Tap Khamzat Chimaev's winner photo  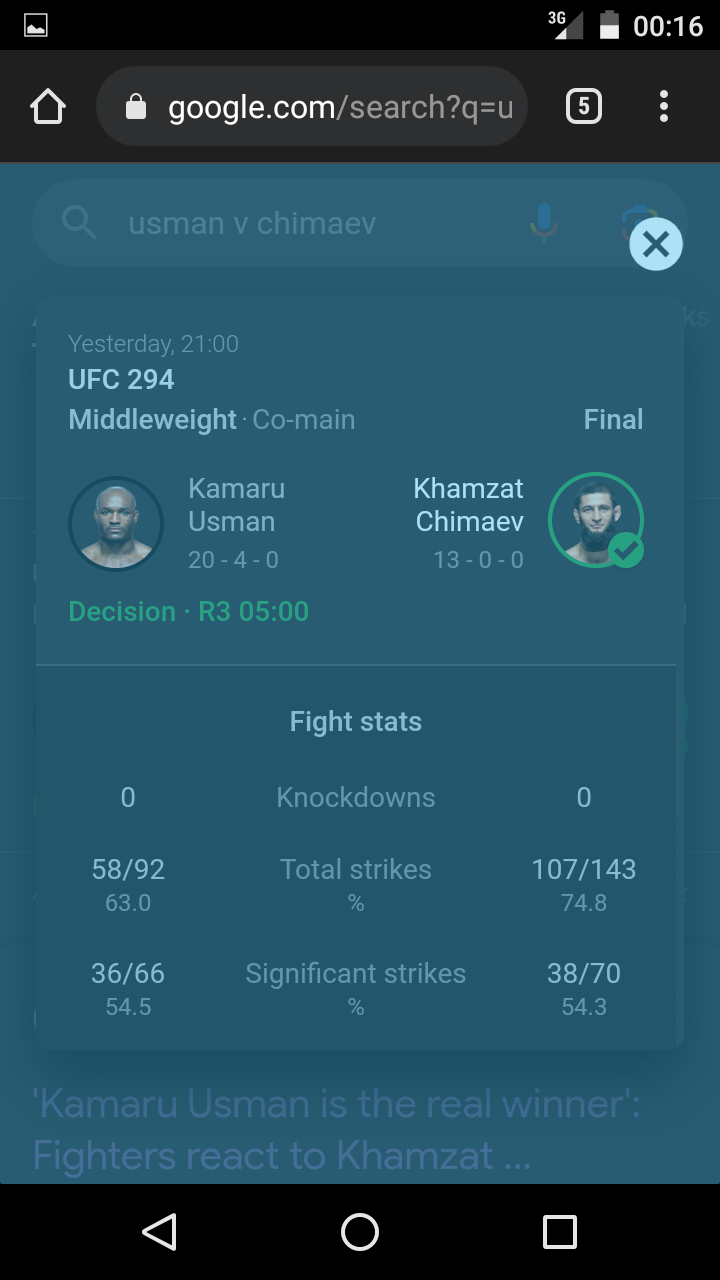tap(592, 518)
